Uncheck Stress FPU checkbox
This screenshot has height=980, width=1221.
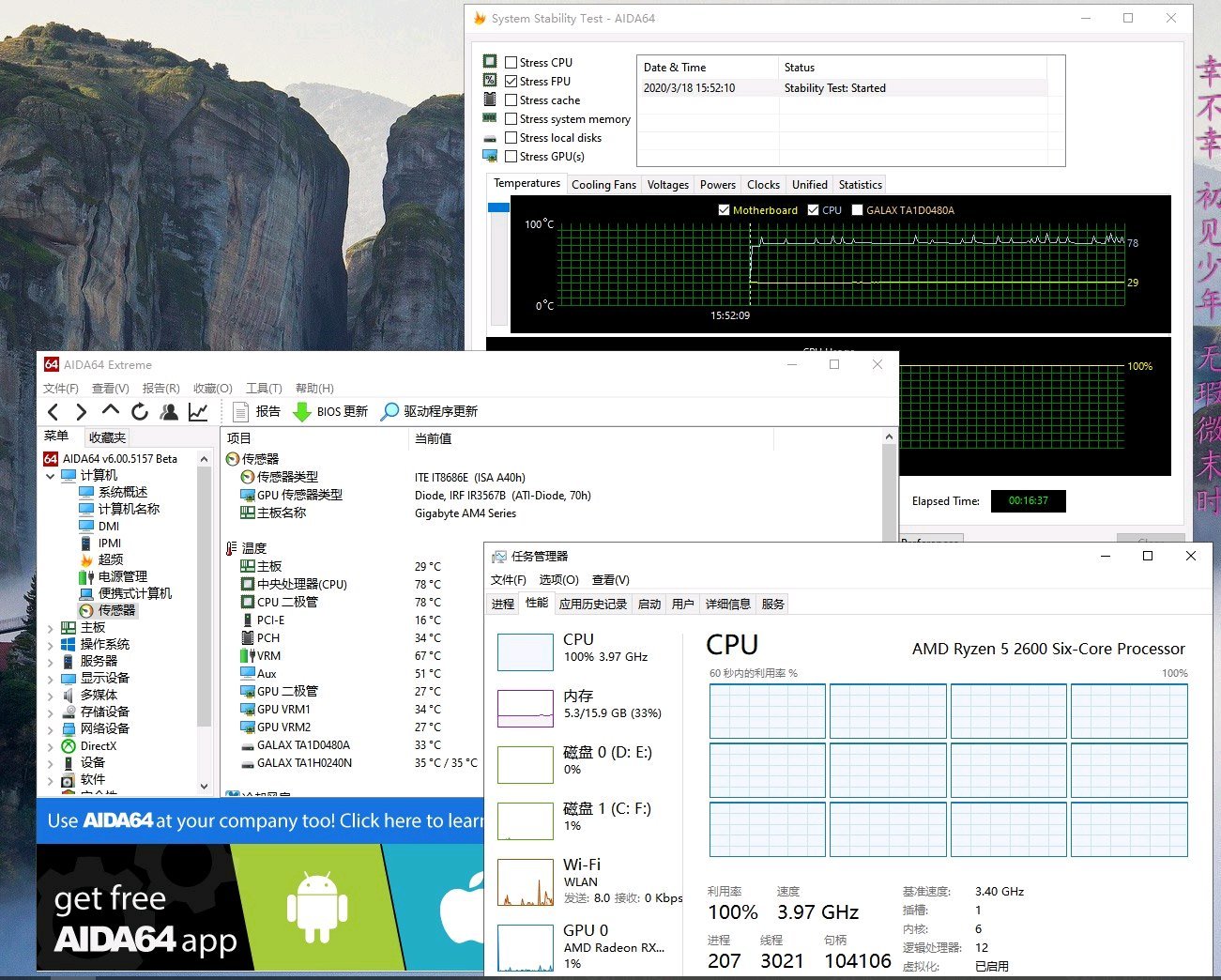511,82
